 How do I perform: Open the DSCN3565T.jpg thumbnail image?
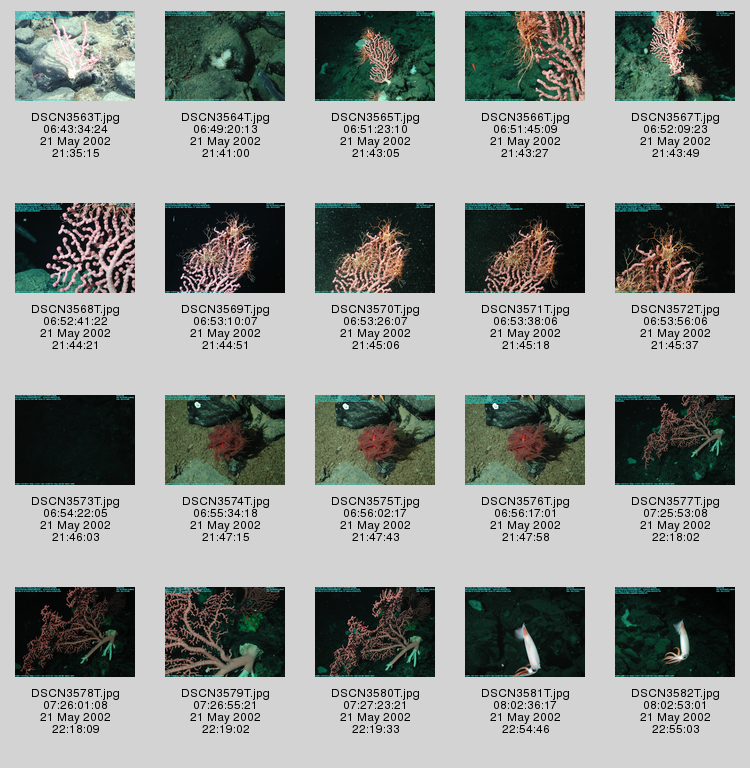(x=375, y=56)
